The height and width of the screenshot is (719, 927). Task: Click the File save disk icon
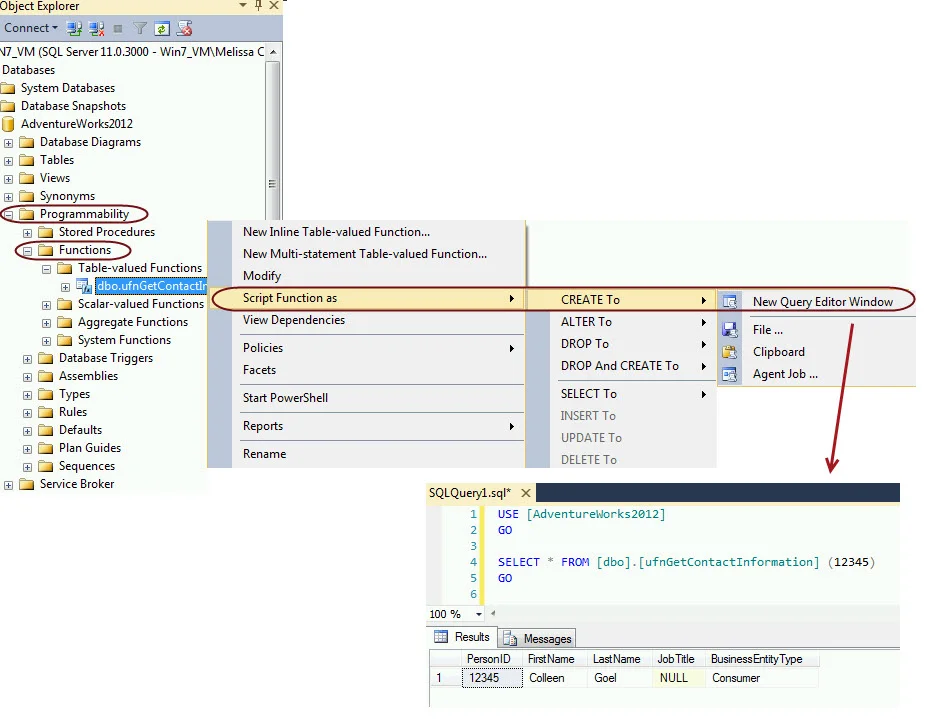[730, 330]
